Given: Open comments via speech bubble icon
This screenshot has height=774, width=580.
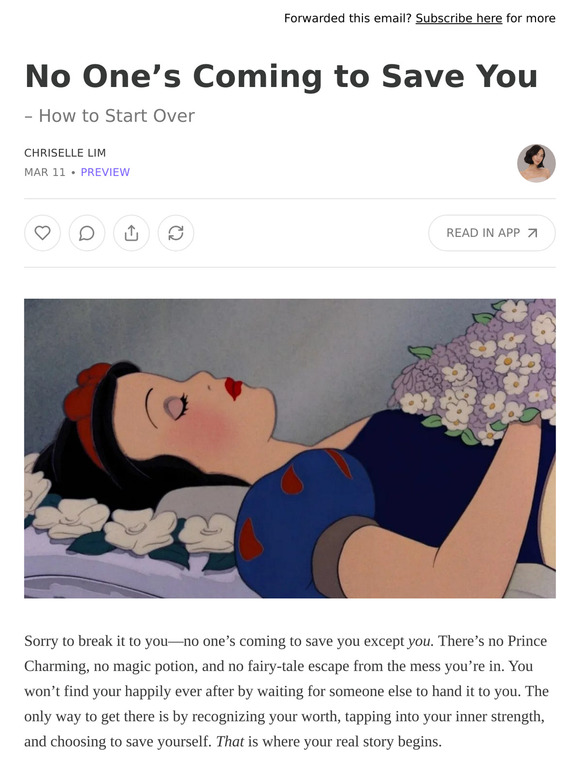Looking at the screenshot, I should 87,232.
